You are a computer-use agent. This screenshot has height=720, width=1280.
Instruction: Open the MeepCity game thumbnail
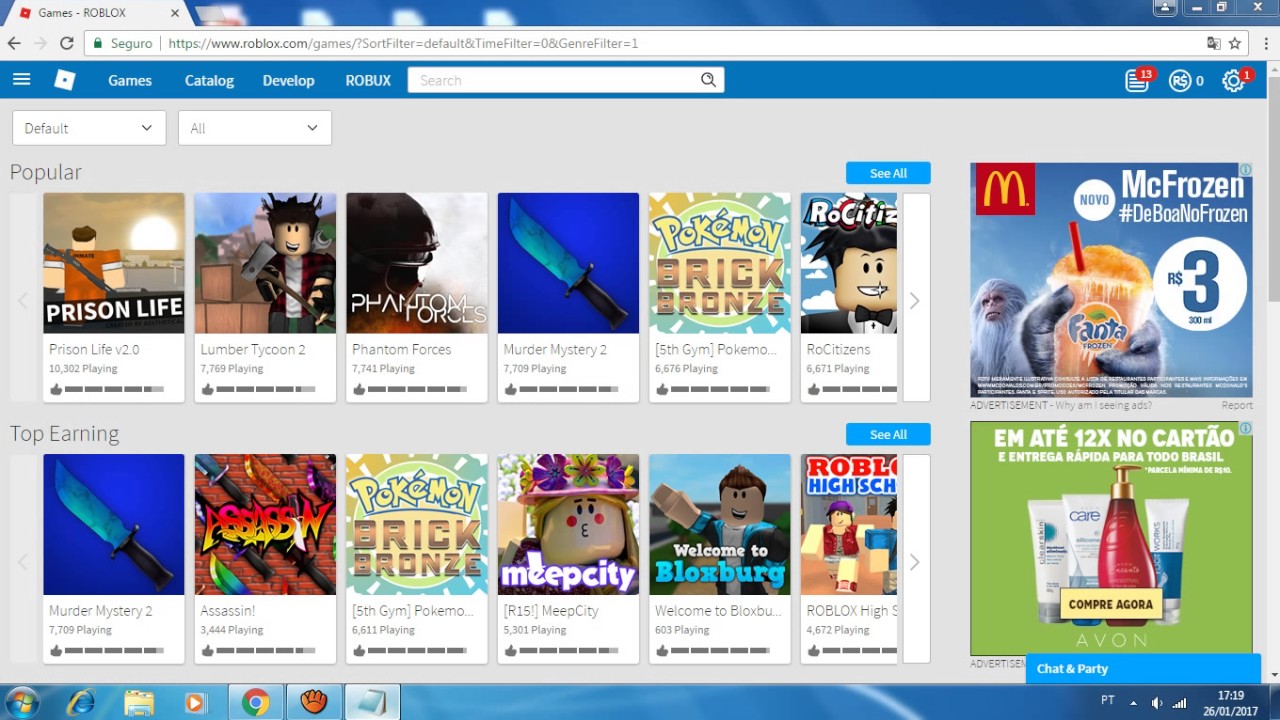568,524
